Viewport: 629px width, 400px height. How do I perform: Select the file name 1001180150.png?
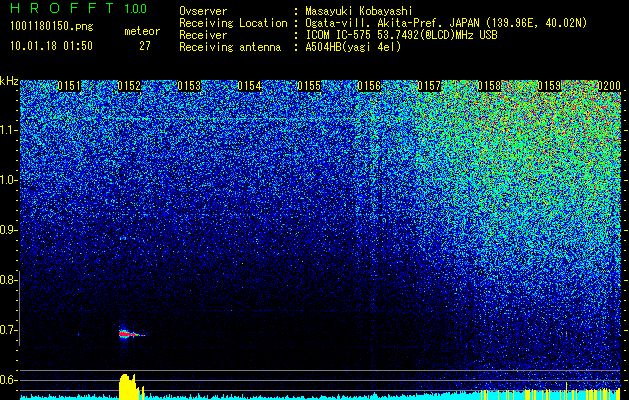pos(52,27)
